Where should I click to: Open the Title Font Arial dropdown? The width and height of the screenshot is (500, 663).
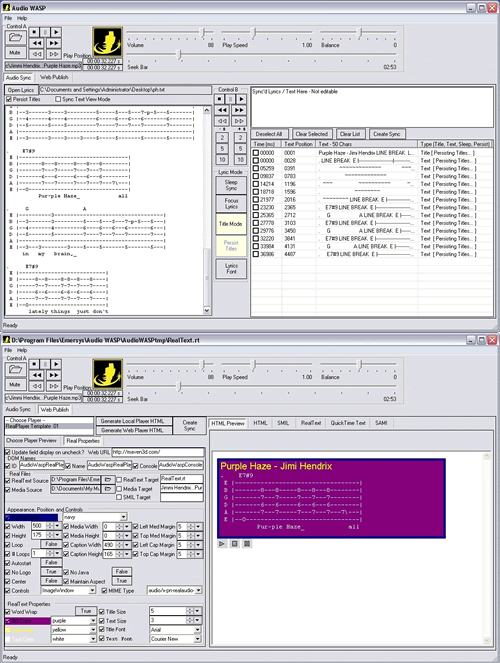coord(197,630)
